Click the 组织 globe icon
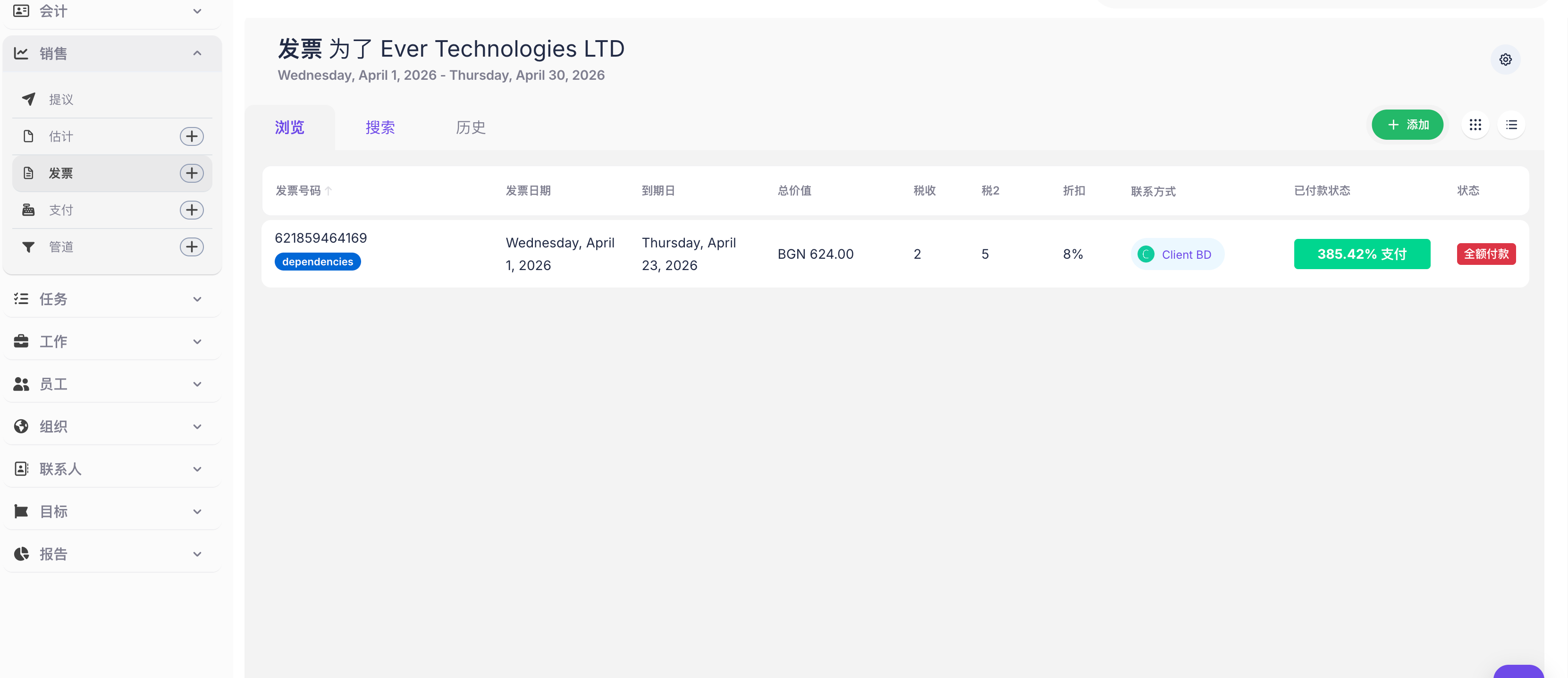Image resolution: width=1568 pixels, height=678 pixels. pos(21,427)
